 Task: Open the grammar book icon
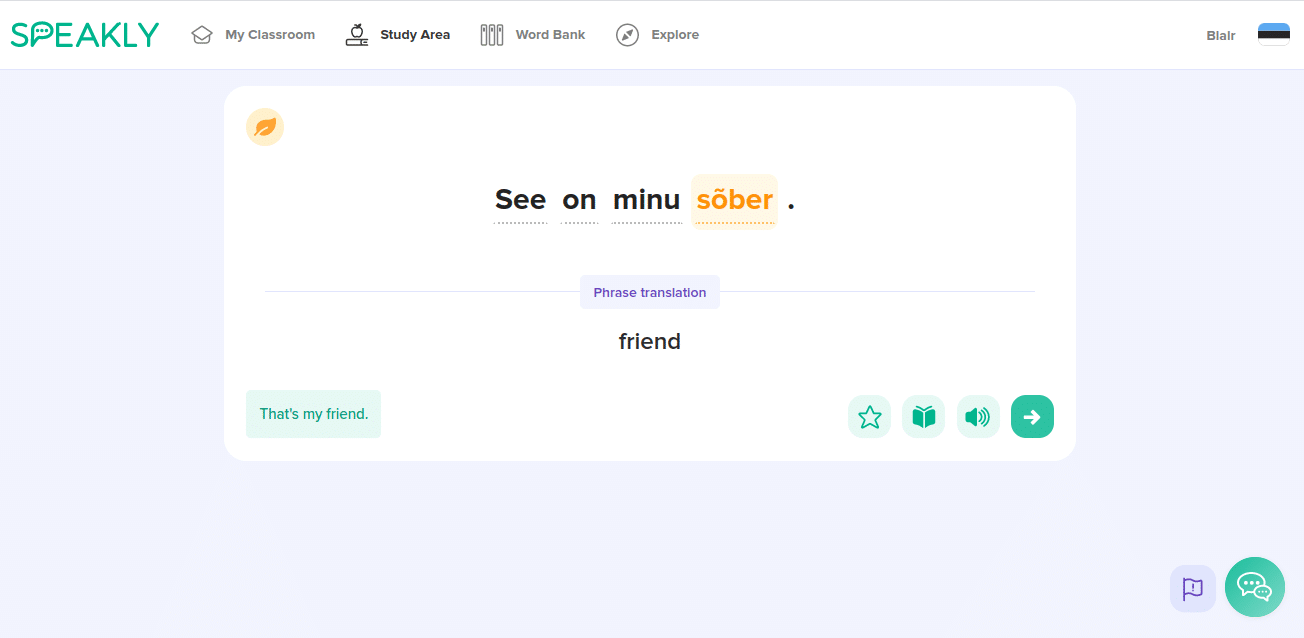click(923, 417)
